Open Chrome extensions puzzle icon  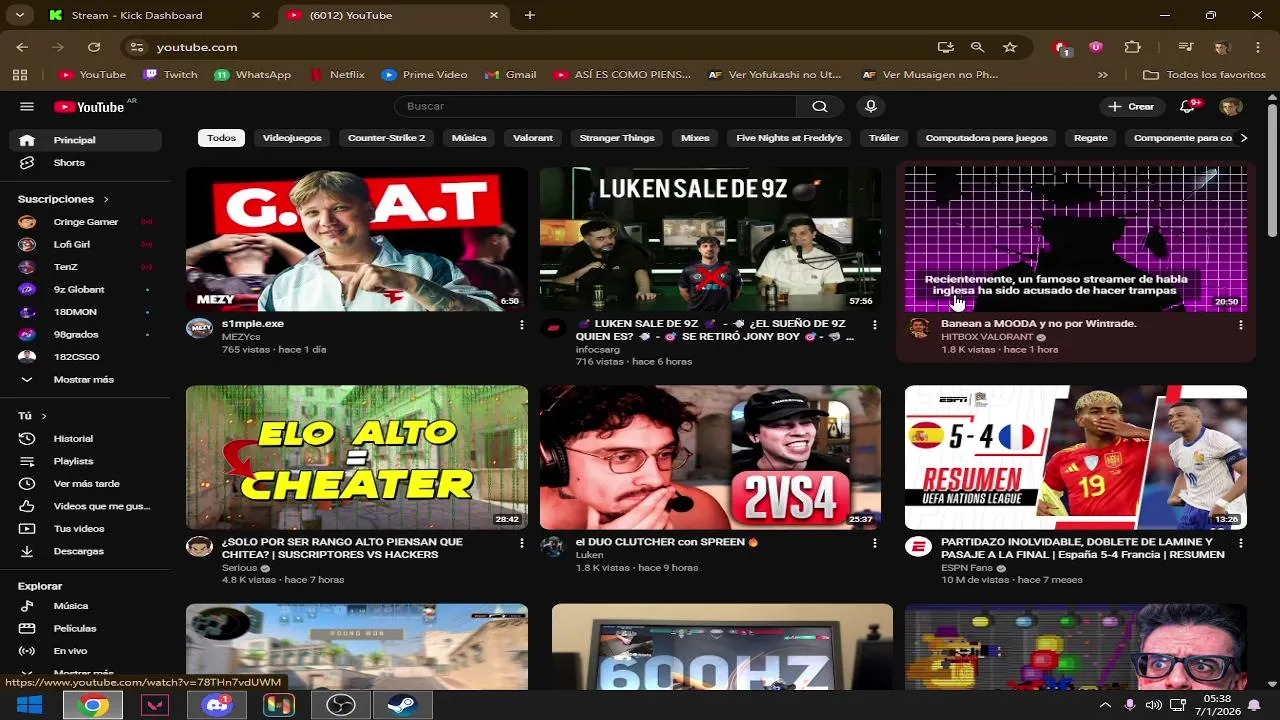[1132, 47]
